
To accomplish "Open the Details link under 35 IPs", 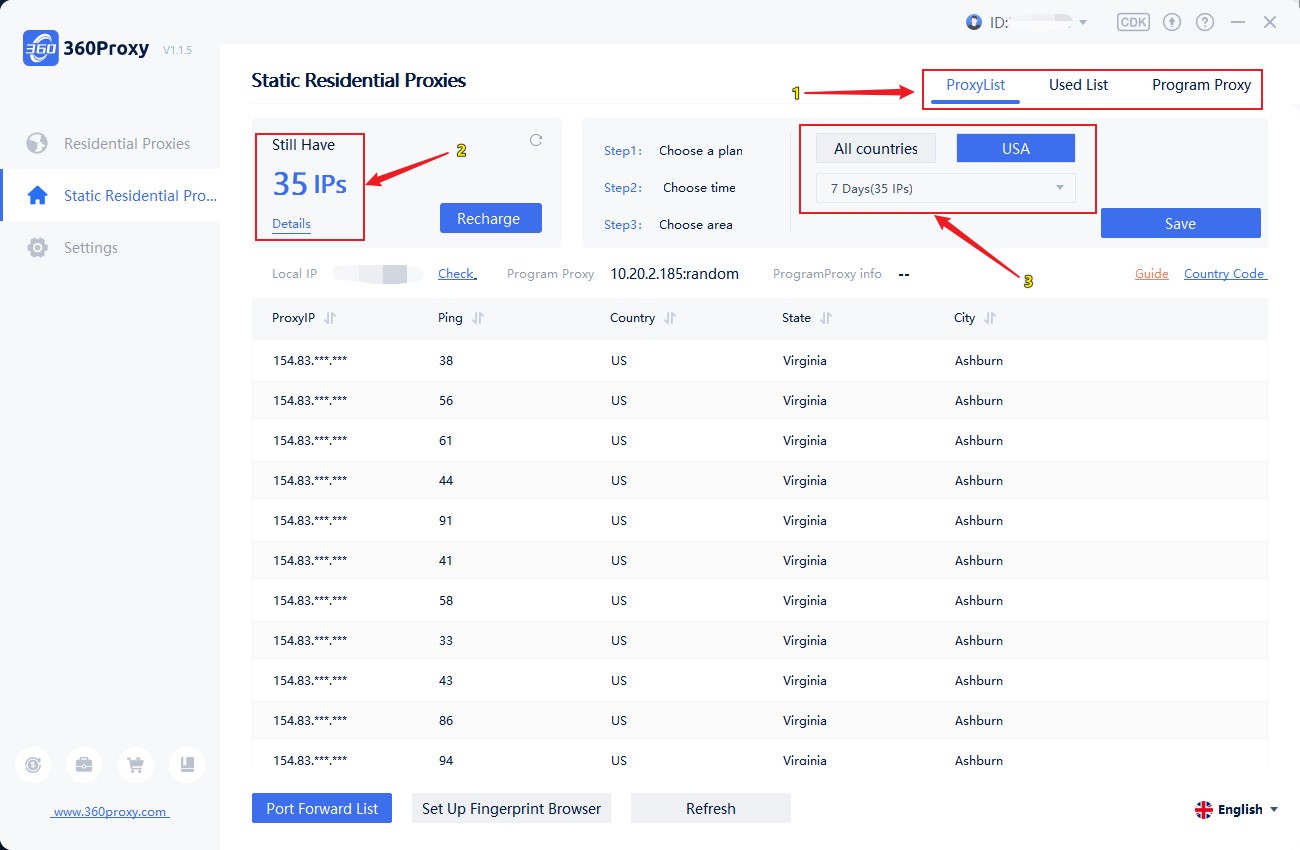I will [291, 224].
